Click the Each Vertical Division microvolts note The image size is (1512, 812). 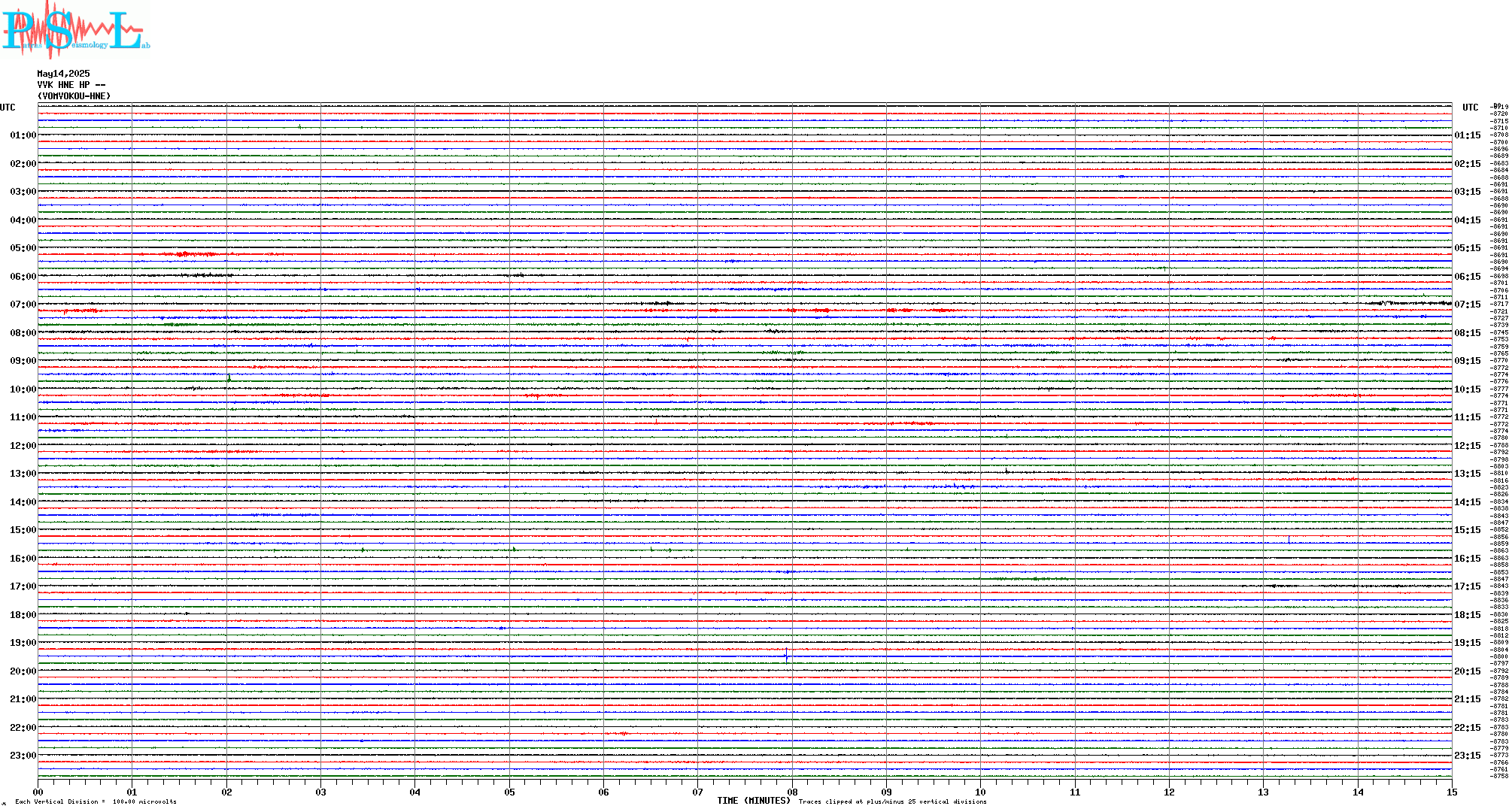click(x=96, y=801)
